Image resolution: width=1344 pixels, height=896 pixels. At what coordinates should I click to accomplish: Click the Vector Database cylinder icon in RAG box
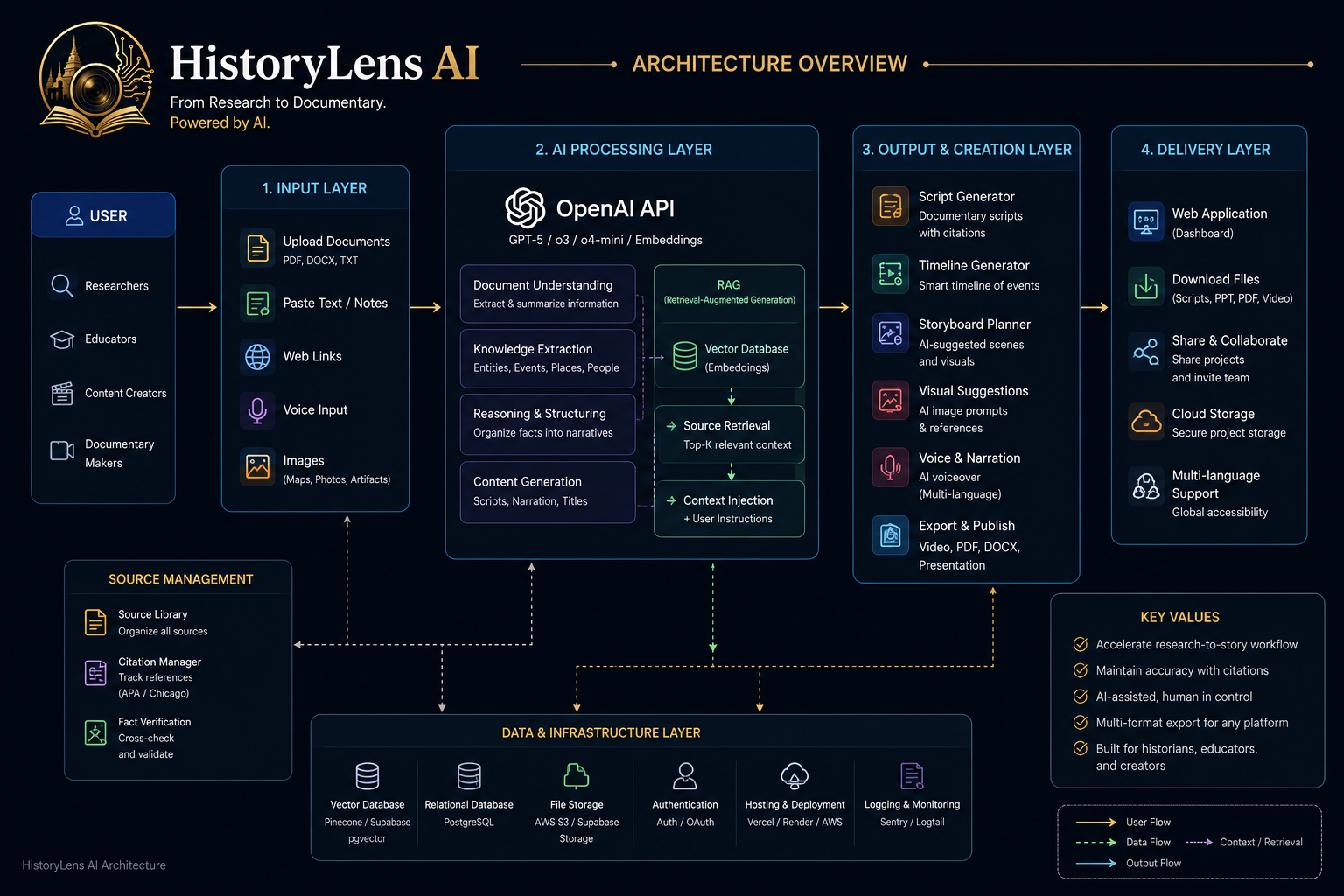point(685,356)
